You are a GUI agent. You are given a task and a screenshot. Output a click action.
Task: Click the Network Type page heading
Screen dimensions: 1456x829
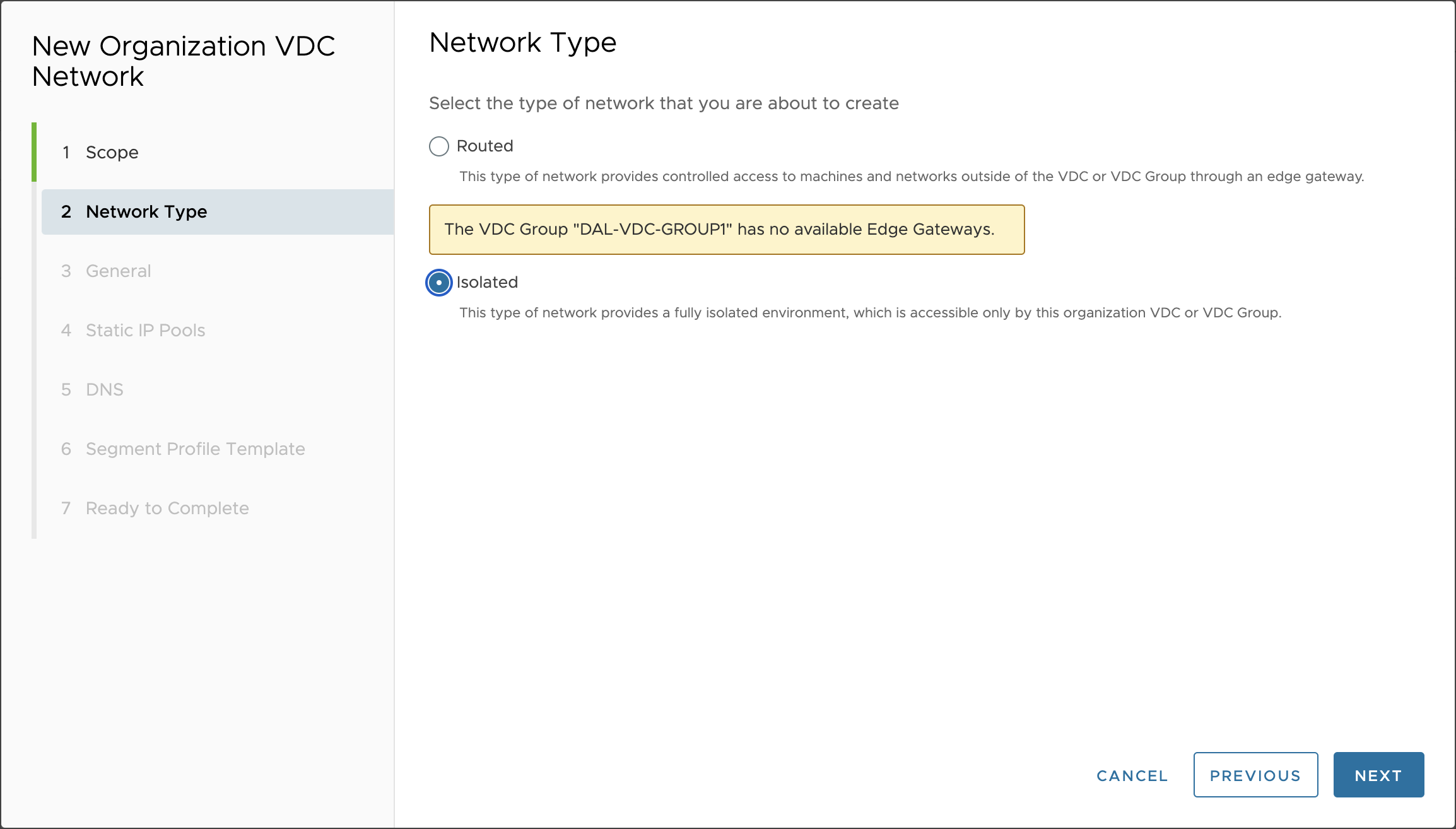pos(522,43)
